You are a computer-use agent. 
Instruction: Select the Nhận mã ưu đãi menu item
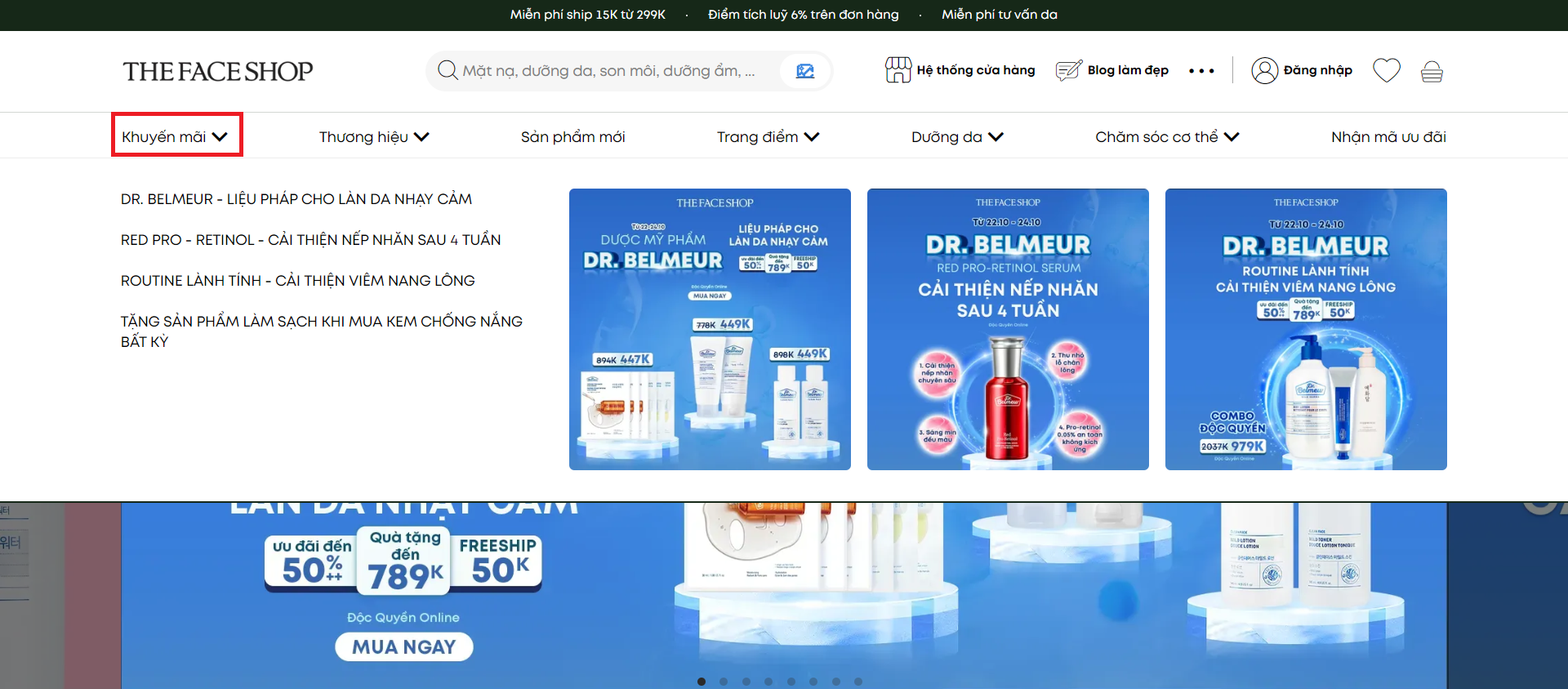click(1388, 137)
